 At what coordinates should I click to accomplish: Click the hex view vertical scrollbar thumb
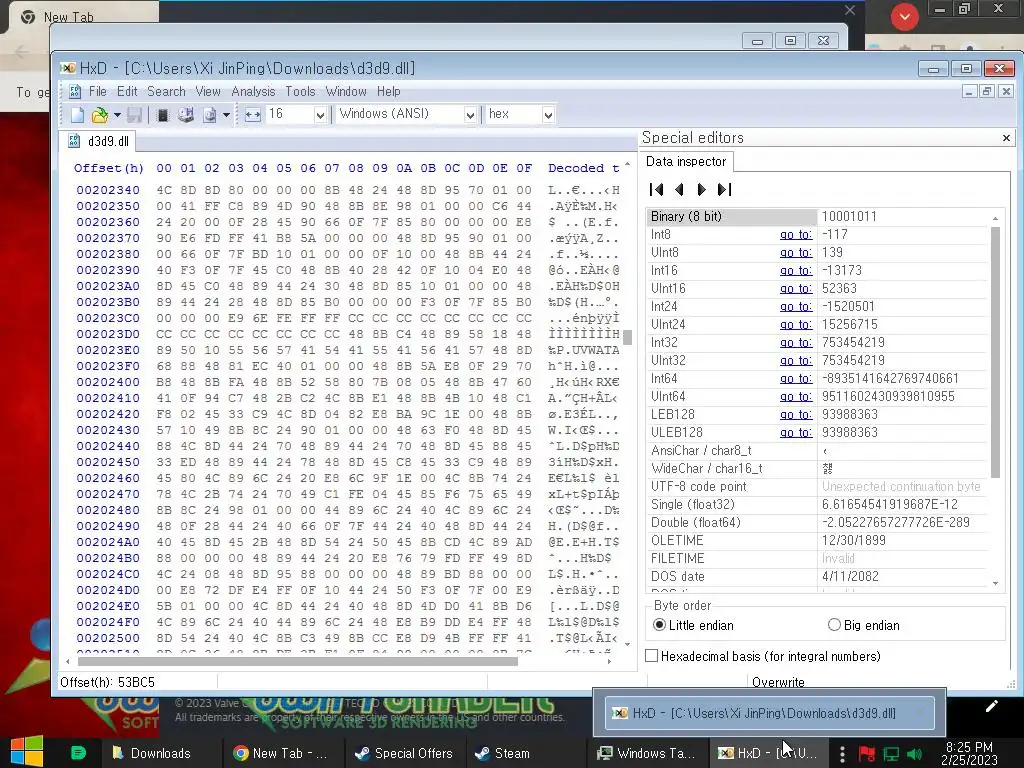coord(628,337)
